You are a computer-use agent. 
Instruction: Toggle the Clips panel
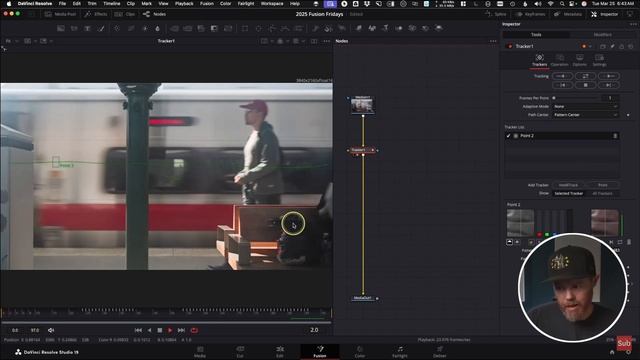[x=125, y=14]
